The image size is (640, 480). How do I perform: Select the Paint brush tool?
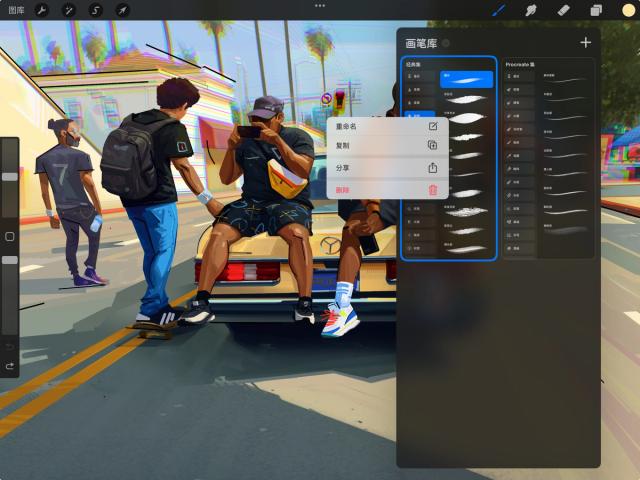[x=499, y=10]
